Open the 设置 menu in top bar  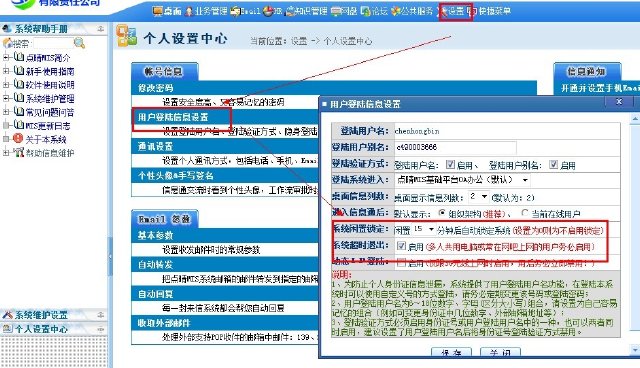point(456,11)
